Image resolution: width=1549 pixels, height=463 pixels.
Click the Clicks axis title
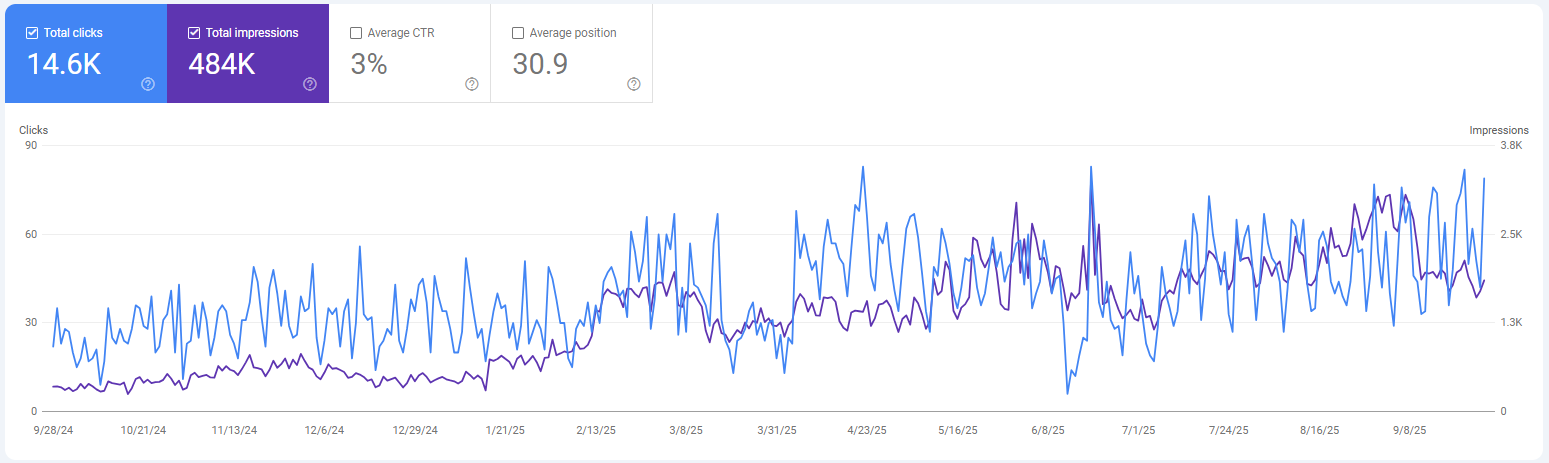(34, 130)
